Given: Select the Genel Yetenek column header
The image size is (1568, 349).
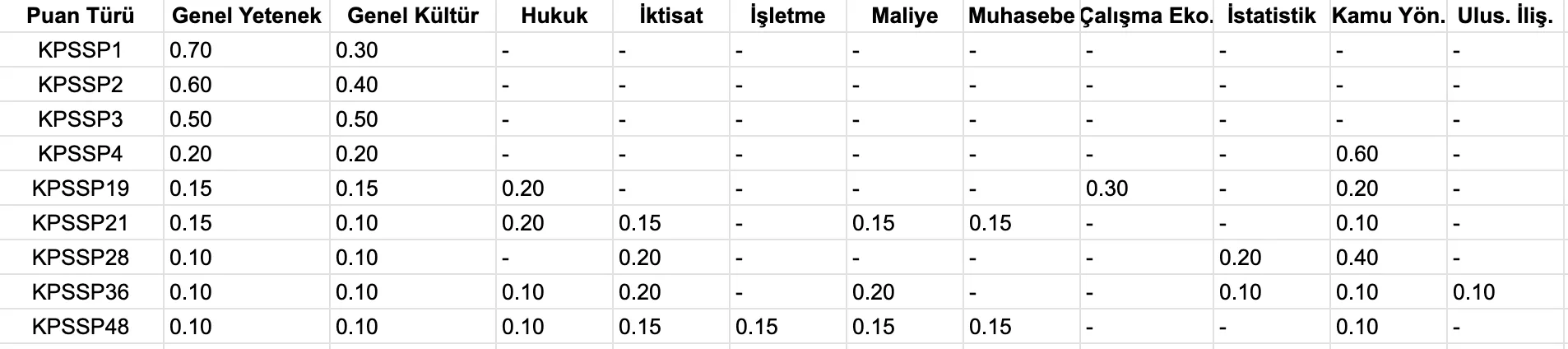Looking at the screenshot, I should [x=247, y=16].
